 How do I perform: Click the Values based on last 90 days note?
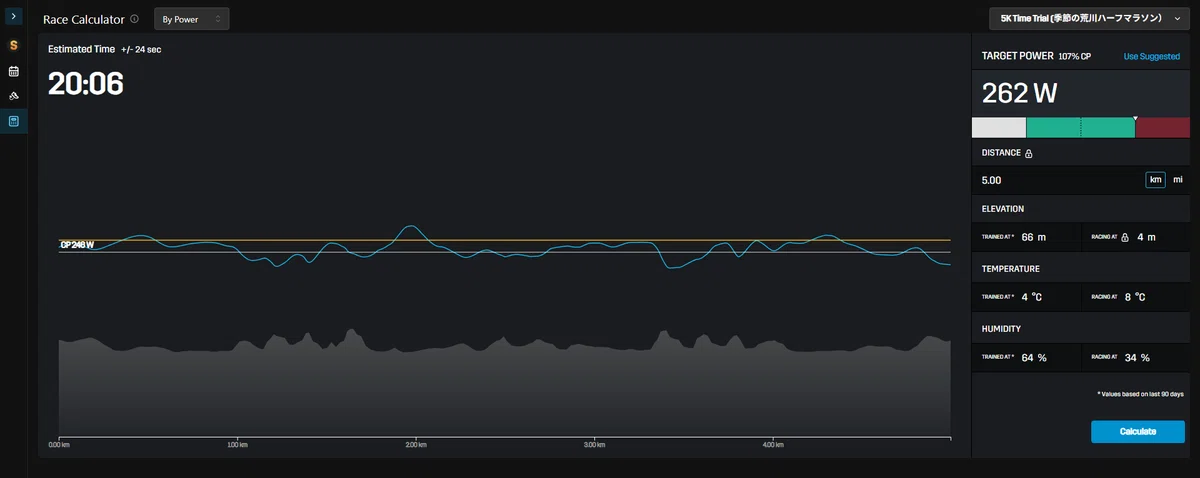click(x=1140, y=395)
